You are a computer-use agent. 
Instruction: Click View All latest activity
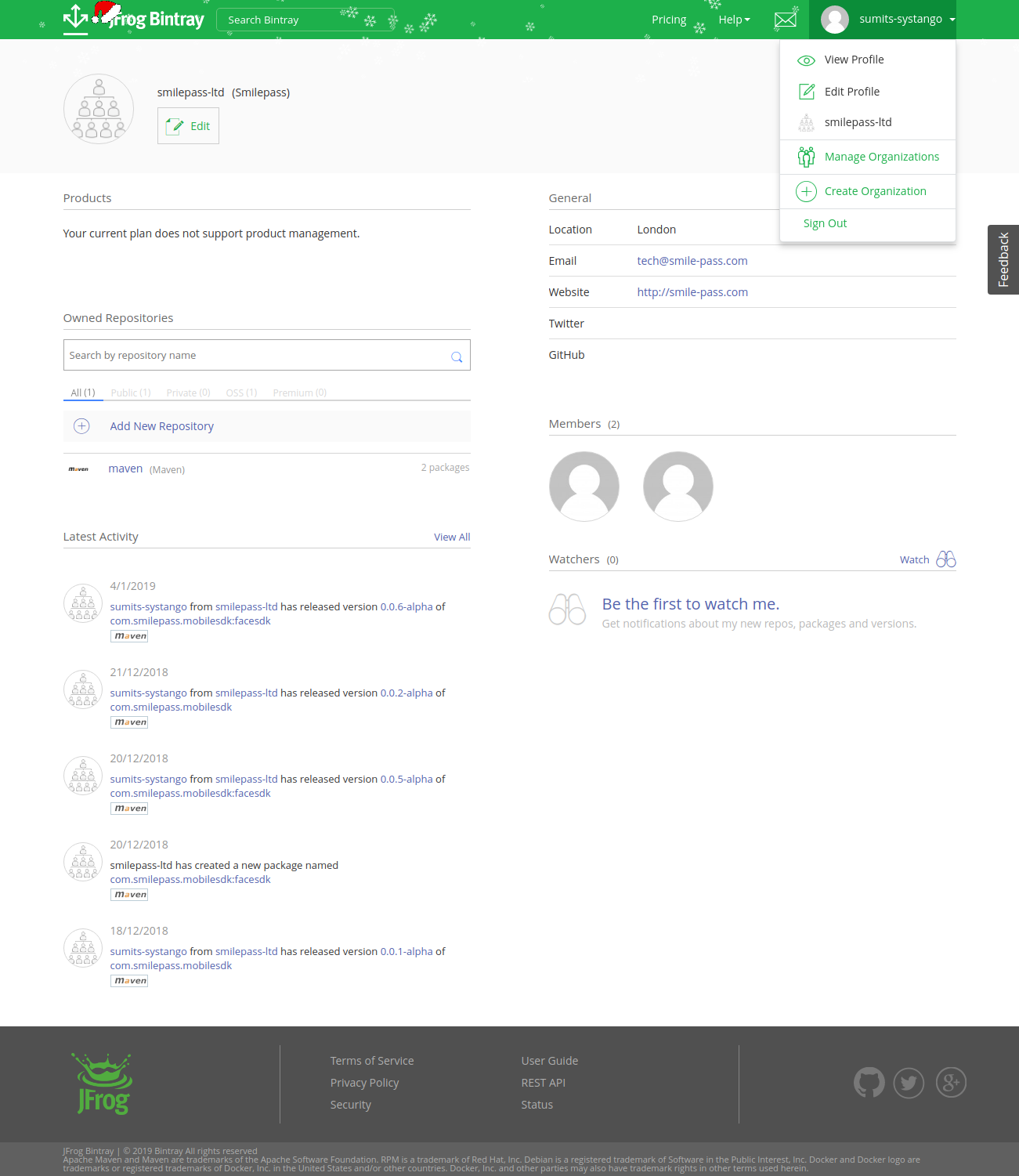coord(452,537)
